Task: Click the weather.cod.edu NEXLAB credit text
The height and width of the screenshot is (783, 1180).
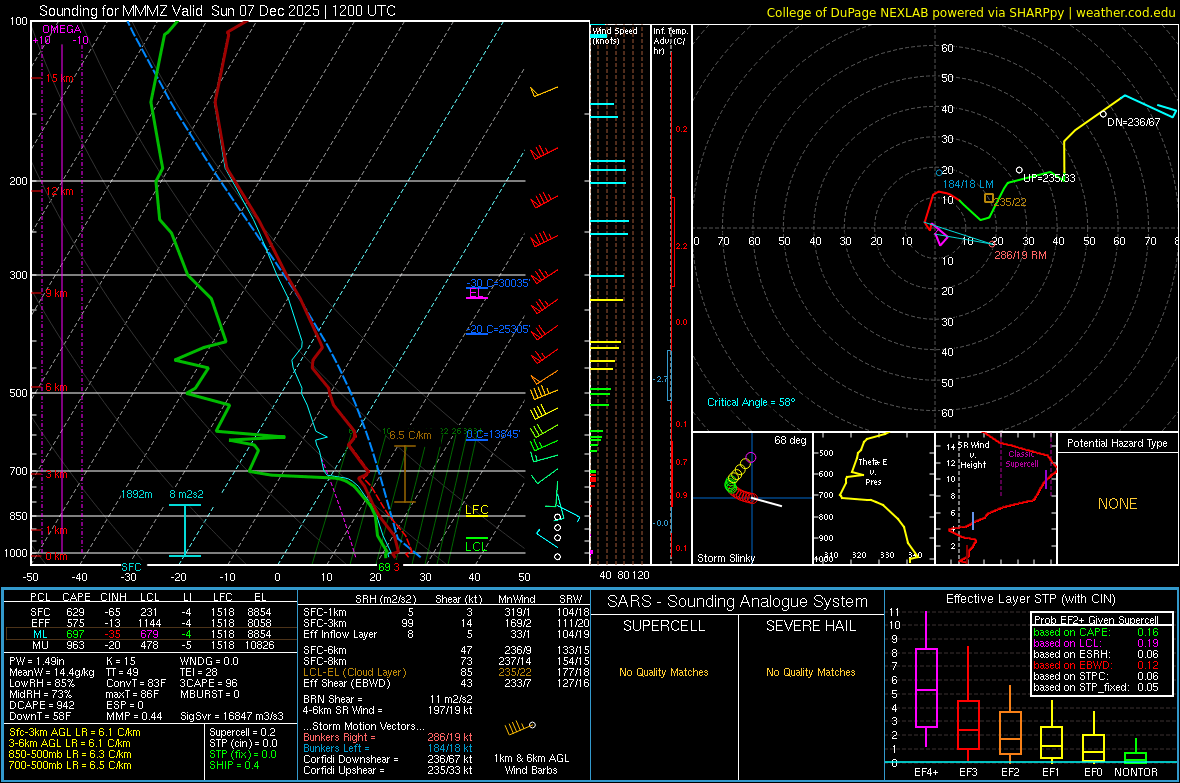Action: (971, 12)
